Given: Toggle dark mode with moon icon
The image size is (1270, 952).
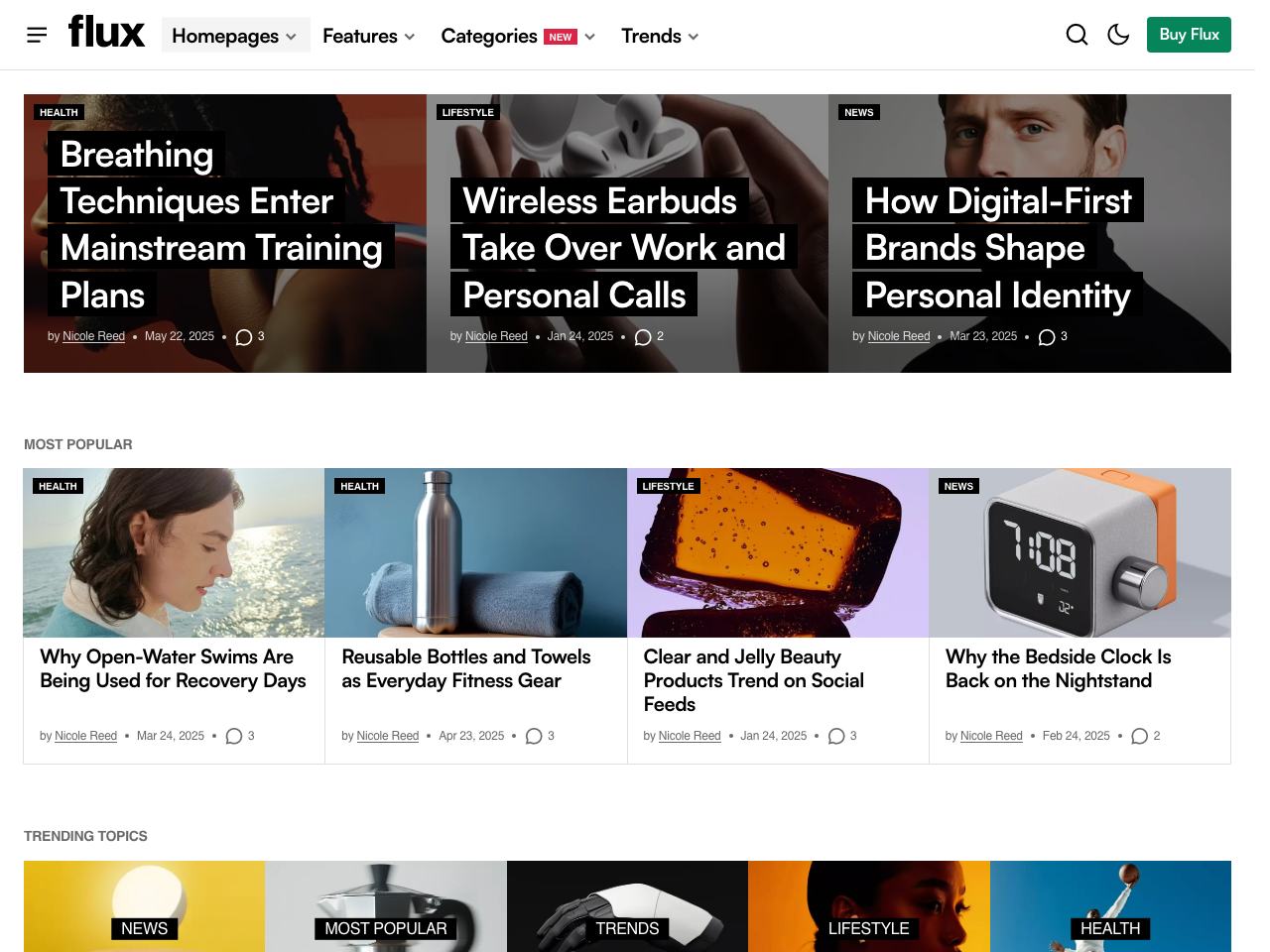Looking at the screenshot, I should click(x=1118, y=35).
